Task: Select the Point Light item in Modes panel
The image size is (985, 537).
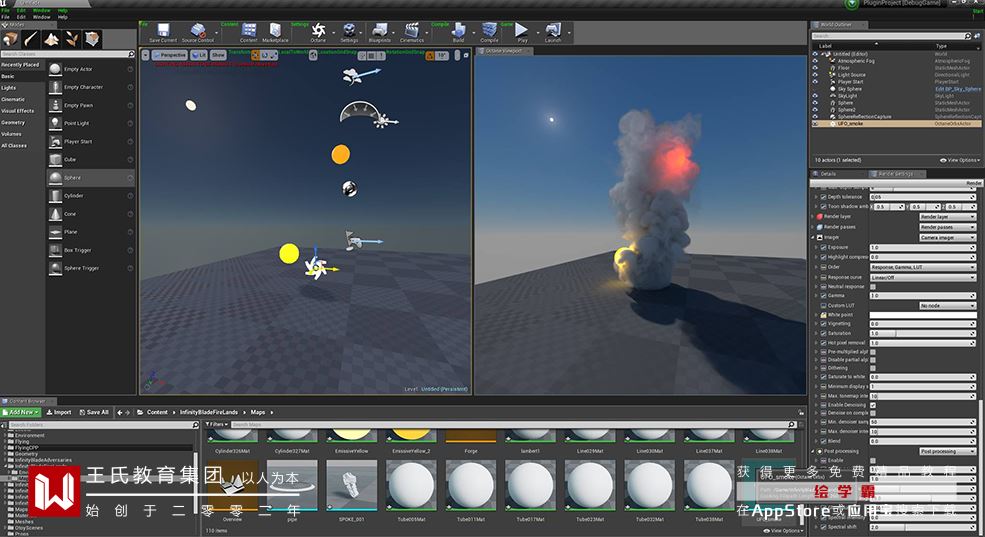Action: point(91,123)
